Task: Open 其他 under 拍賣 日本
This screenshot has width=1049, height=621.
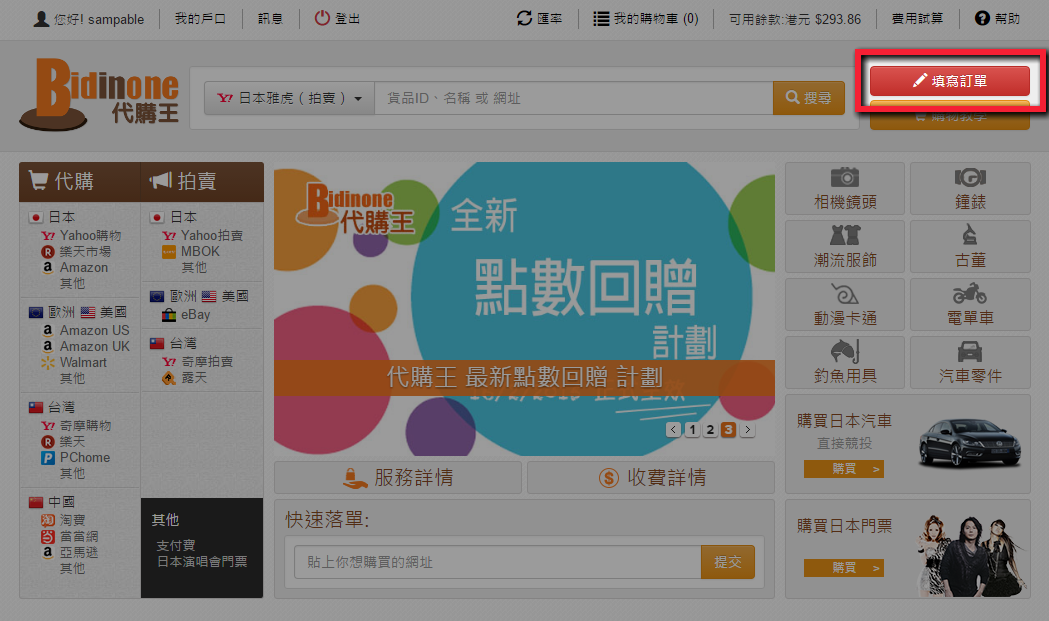Action: pyautogui.click(x=194, y=268)
